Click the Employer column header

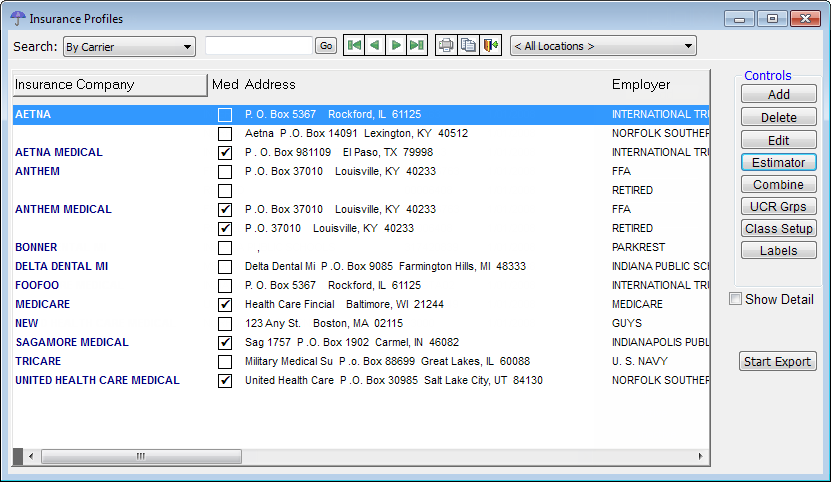(x=641, y=85)
